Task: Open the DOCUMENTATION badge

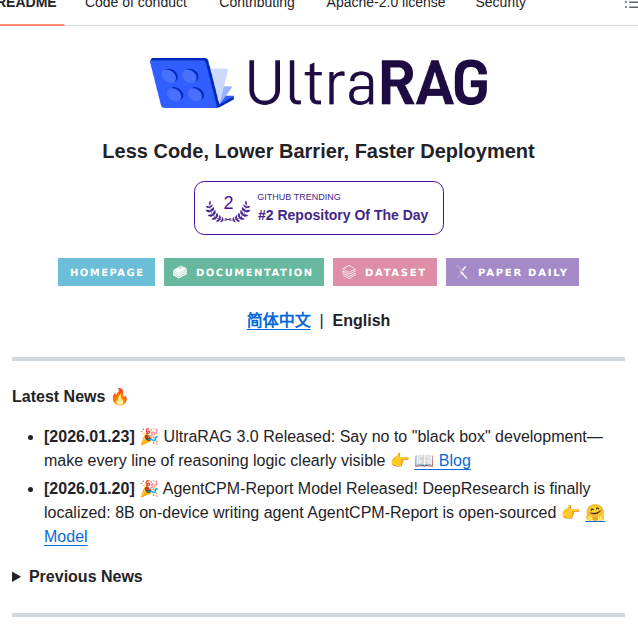Action: (x=244, y=272)
